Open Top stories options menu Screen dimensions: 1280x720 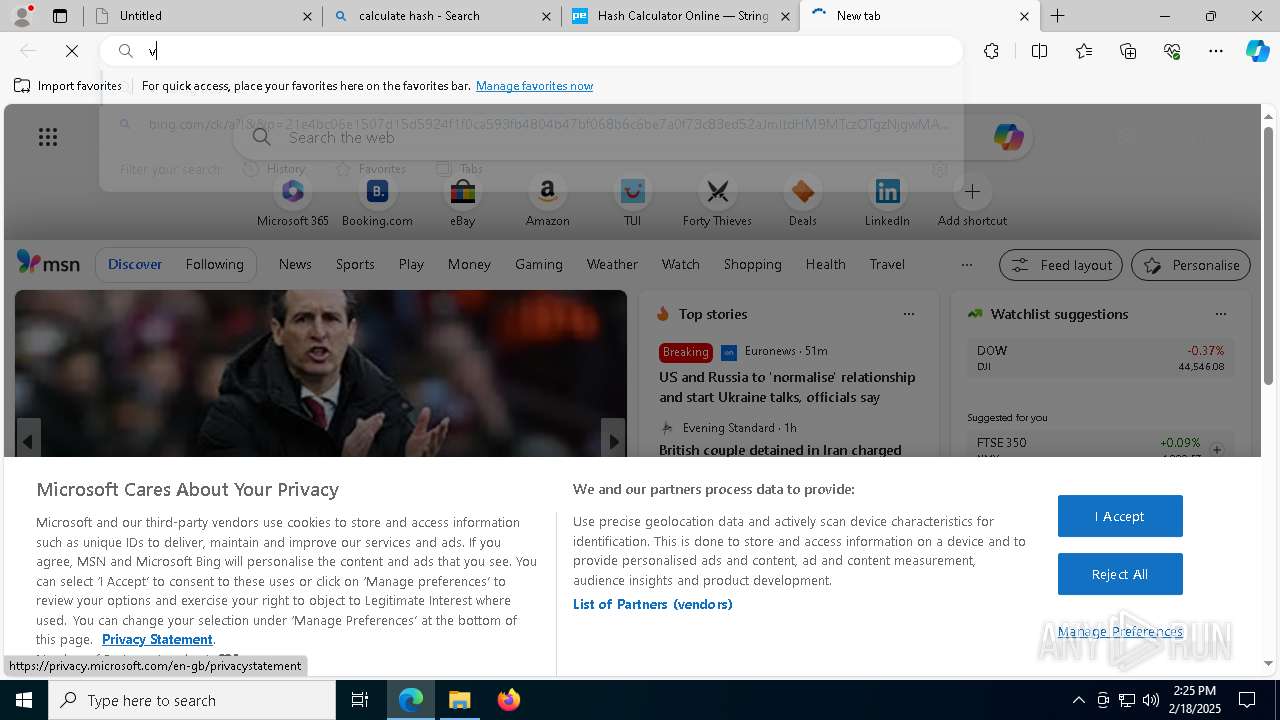click(909, 314)
